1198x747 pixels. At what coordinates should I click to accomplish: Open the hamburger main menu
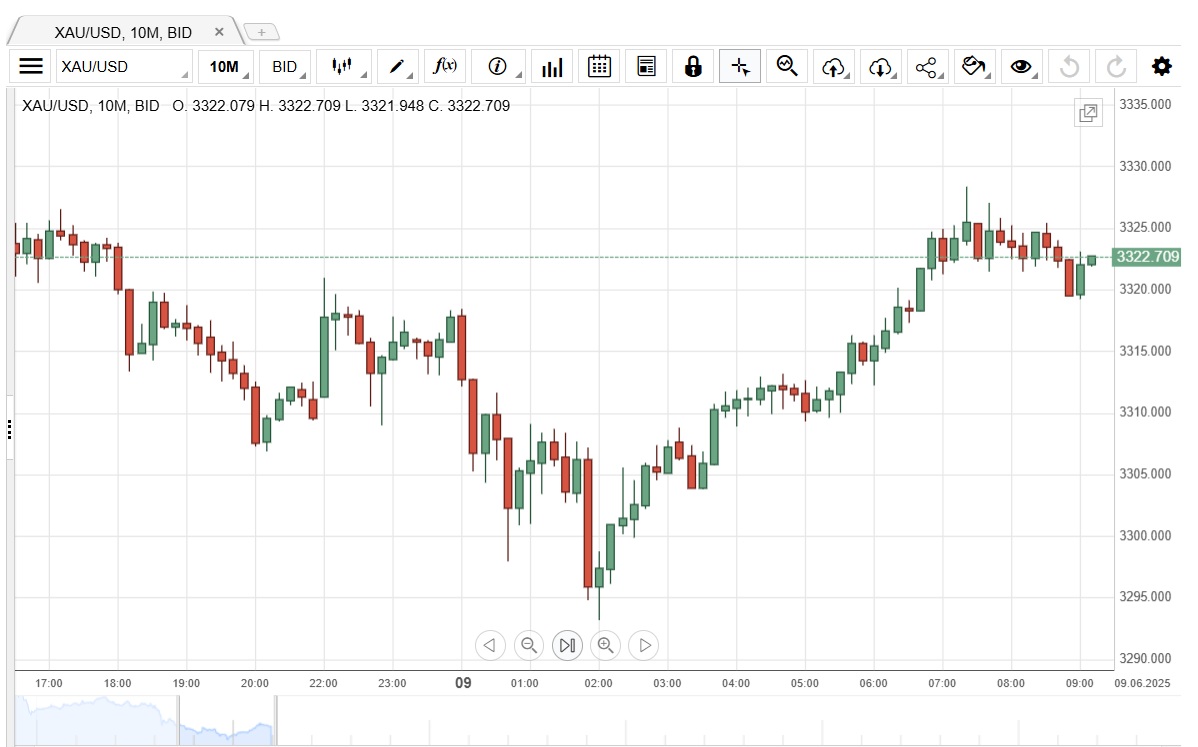coord(31,67)
